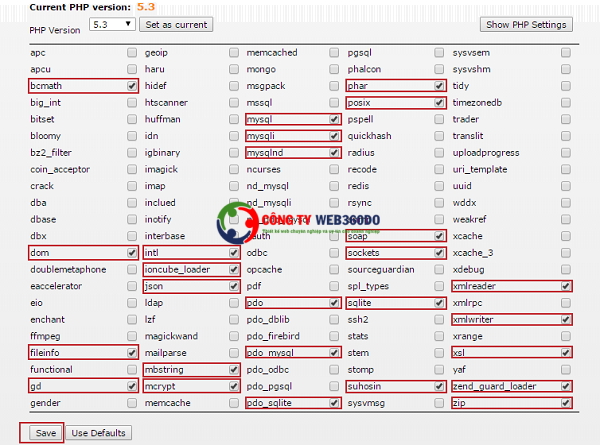Screen dimensions: 600x445
Task: Toggle the dom extension checkbox
Action: (x=132, y=253)
